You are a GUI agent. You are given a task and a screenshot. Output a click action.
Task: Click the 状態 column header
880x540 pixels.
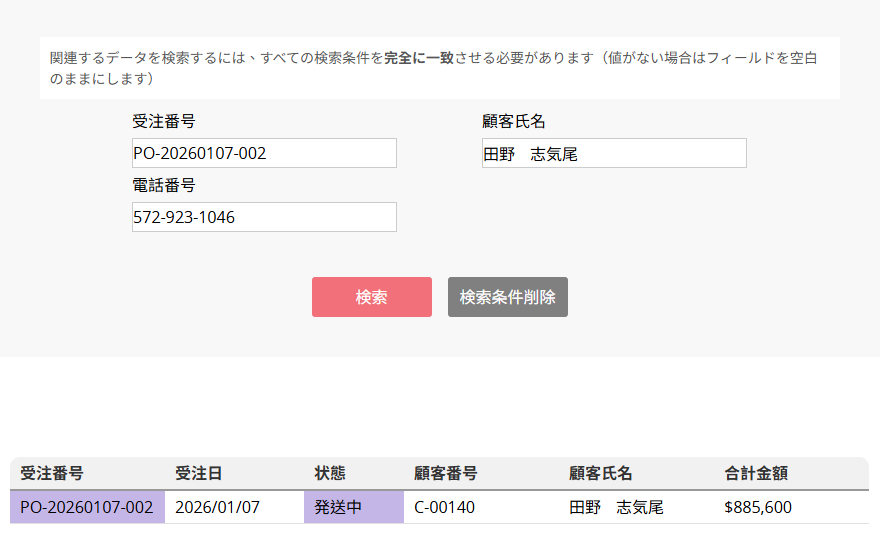coord(330,473)
